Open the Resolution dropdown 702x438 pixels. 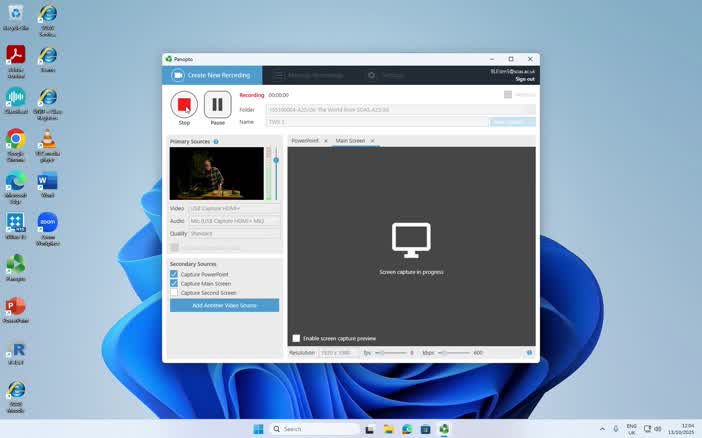(339, 353)
